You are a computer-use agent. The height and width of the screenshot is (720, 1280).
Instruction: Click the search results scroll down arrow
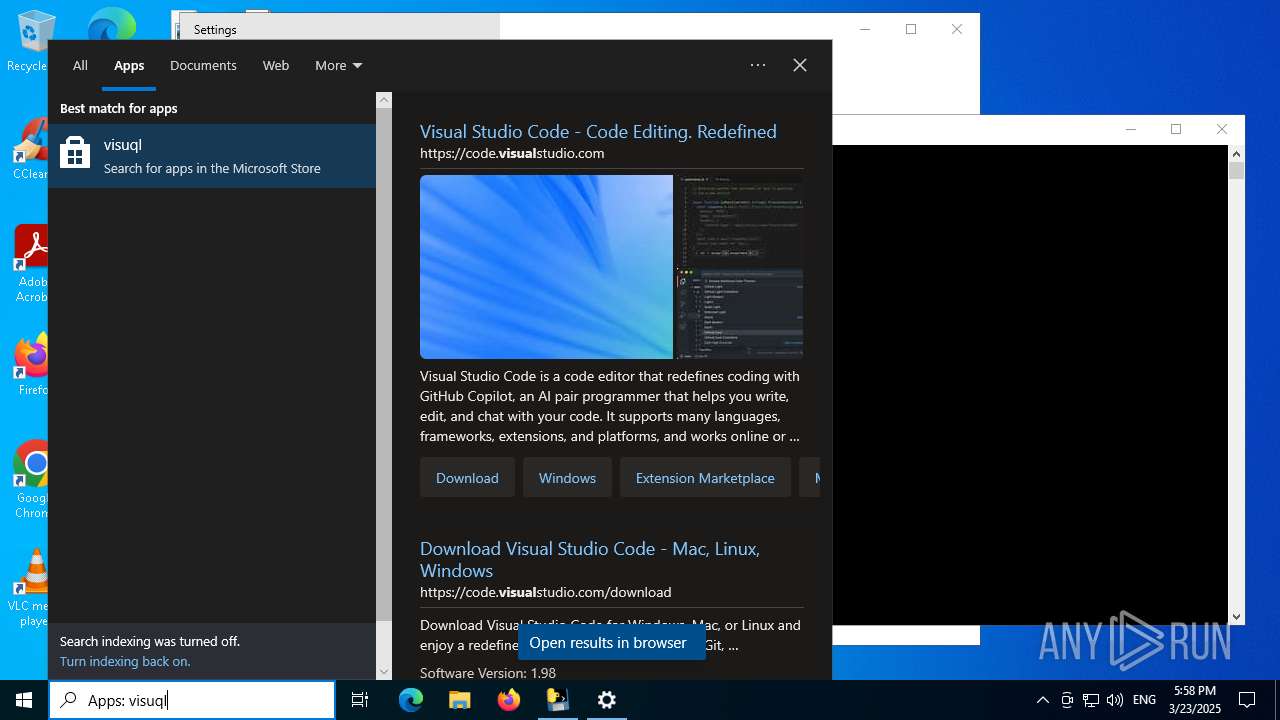click(384, 672)
